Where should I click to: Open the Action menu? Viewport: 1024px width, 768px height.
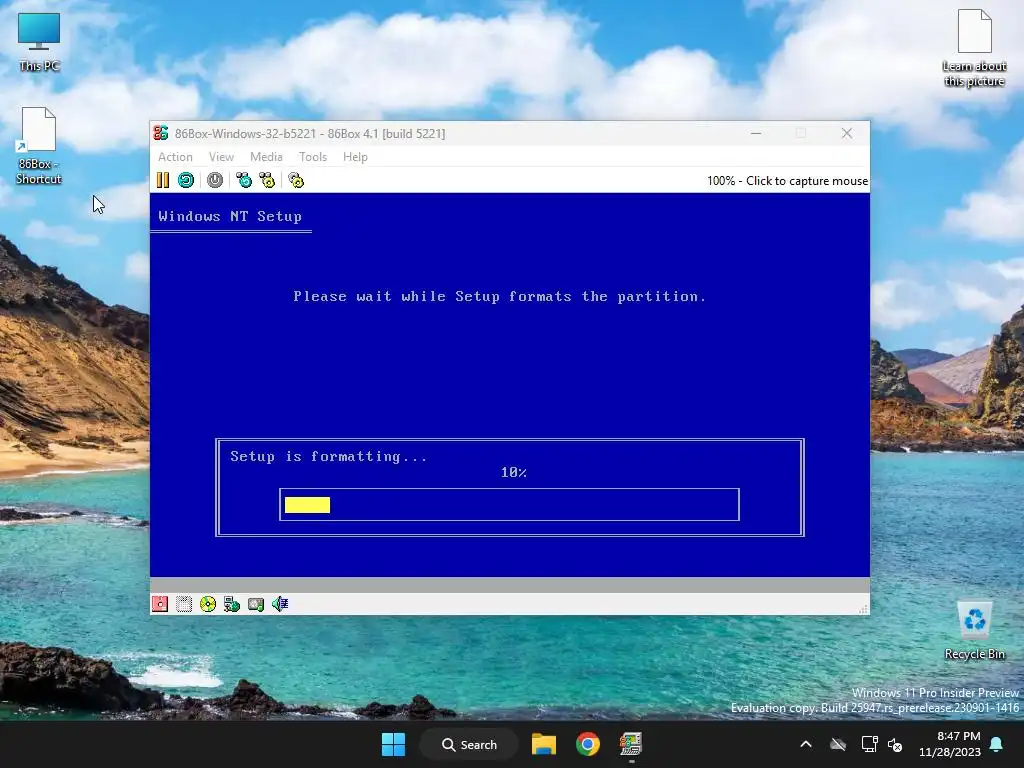point(175,157)
